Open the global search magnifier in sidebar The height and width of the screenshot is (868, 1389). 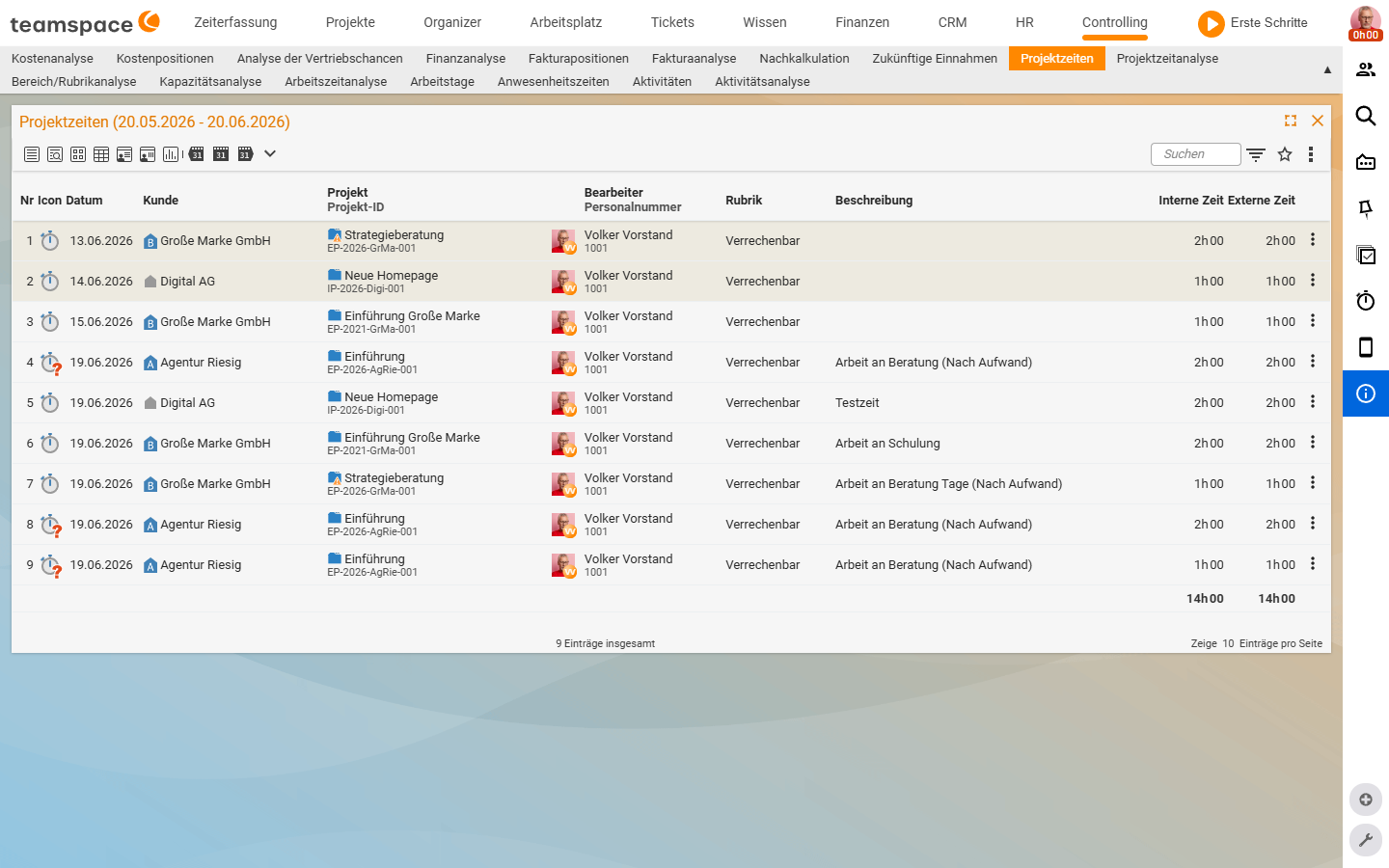pos(1366,116)
